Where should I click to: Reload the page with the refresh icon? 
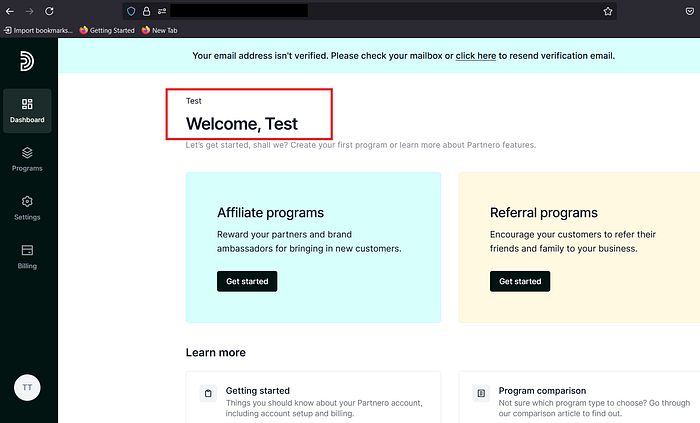[50, 11]
